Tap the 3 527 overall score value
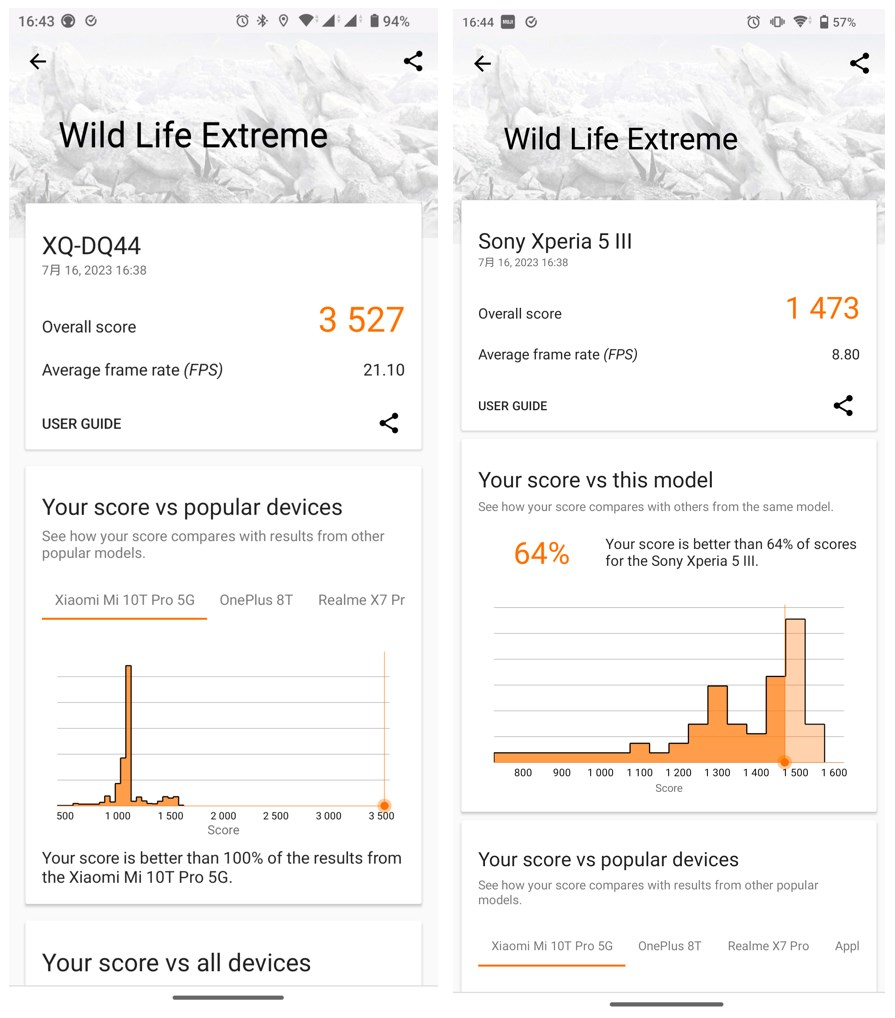Viewport: 895px width, 1018px height. point(362,319)
